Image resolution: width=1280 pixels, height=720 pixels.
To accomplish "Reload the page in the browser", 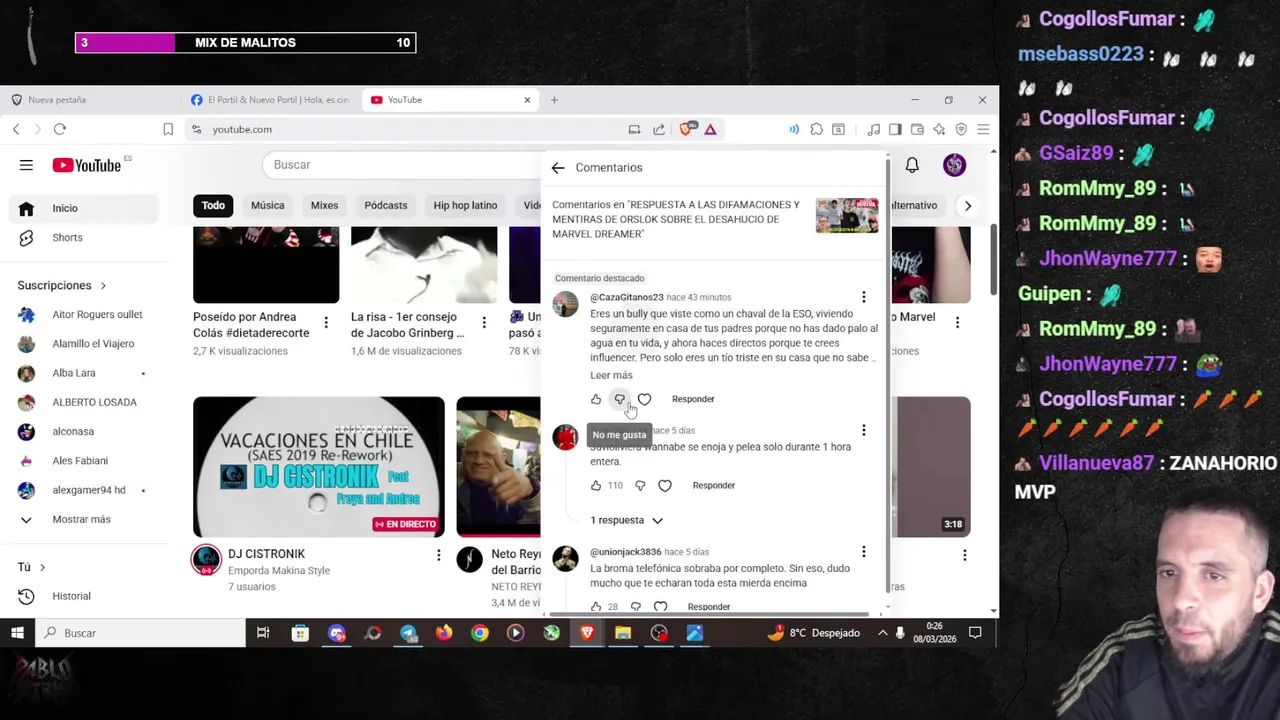I will (60, 129).
